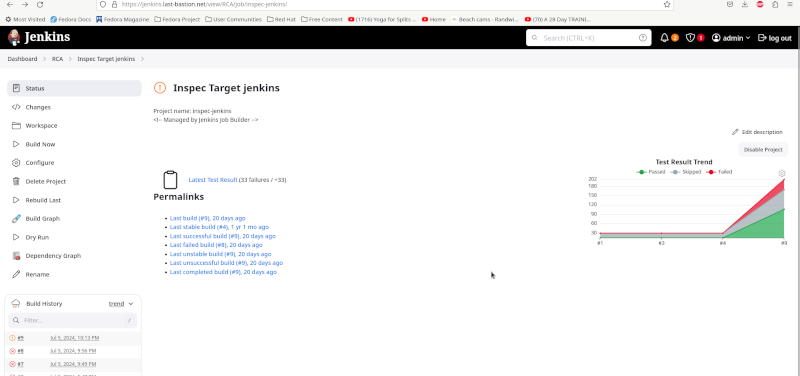This screenshot has width=800, height=376.
Task: Open Last unsuccessful build (#9) permalink
Action: (x=227, y=263)
